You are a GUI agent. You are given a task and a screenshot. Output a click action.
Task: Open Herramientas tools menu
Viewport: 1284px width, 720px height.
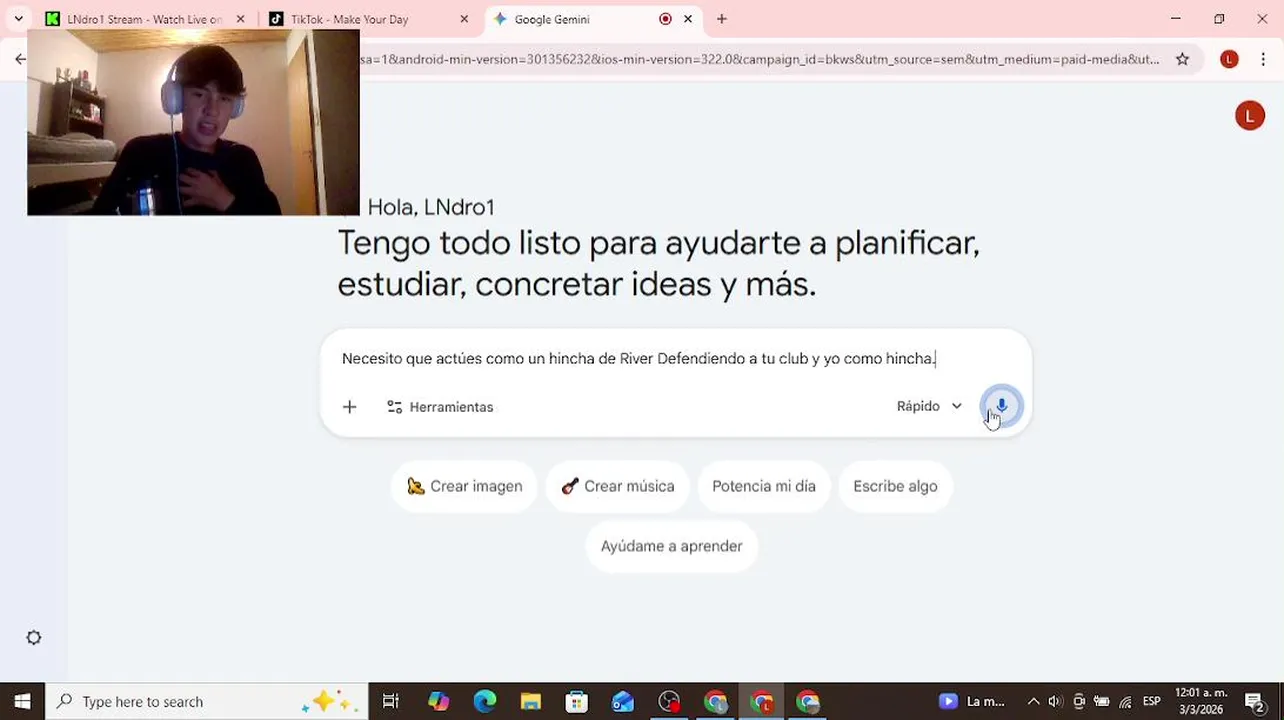[x=440, y=407]
